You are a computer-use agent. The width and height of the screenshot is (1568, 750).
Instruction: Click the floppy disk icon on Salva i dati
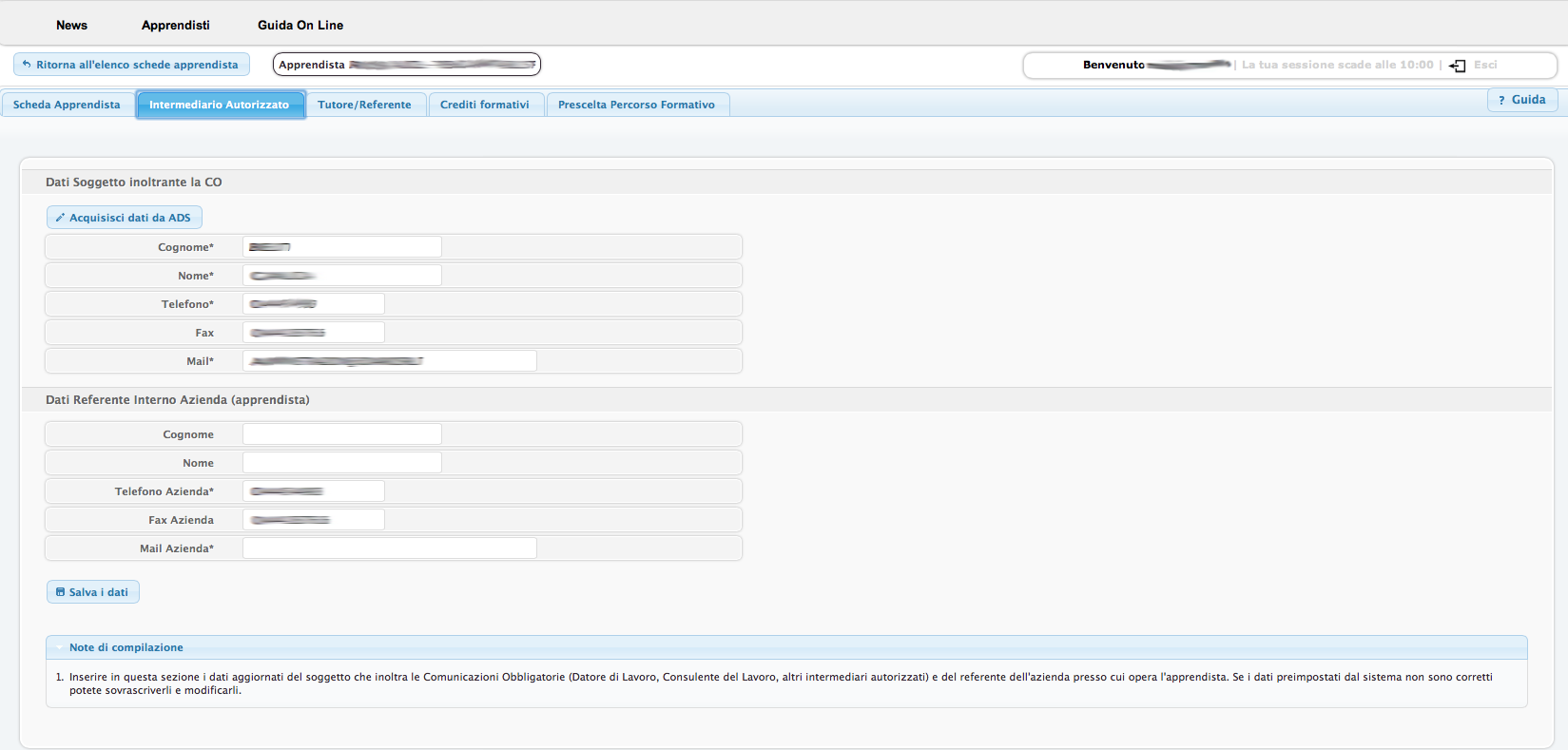pos(60,592)
